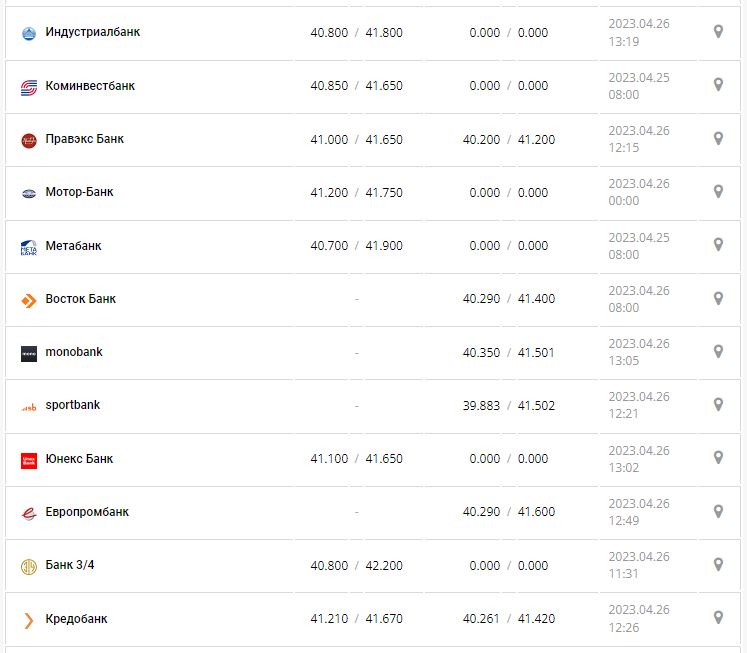Screen dimensions: 747x653
Task: Click the Банк 3/4 round logo
Action: pos(28,566)
